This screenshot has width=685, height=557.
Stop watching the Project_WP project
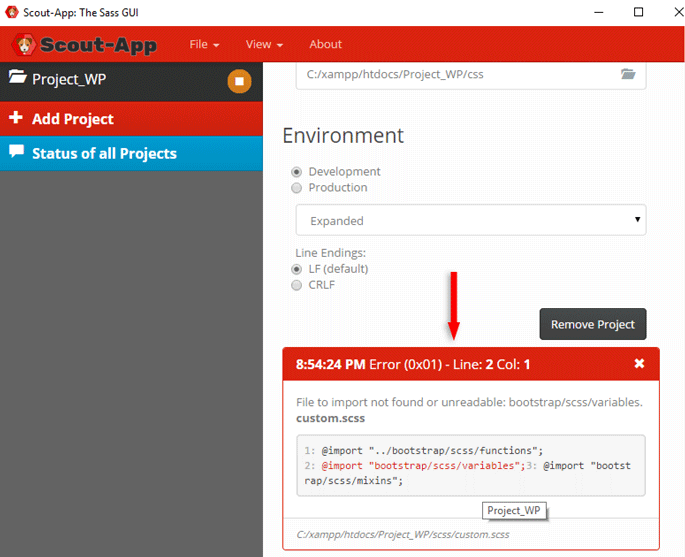[x=239, y=81]
